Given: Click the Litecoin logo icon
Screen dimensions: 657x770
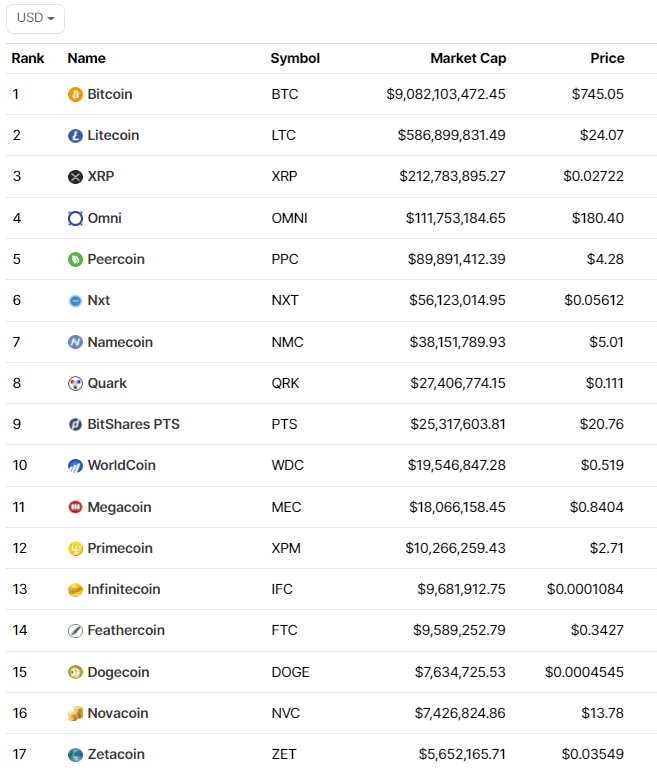Looking at the screenshot, I should [75, 136].
